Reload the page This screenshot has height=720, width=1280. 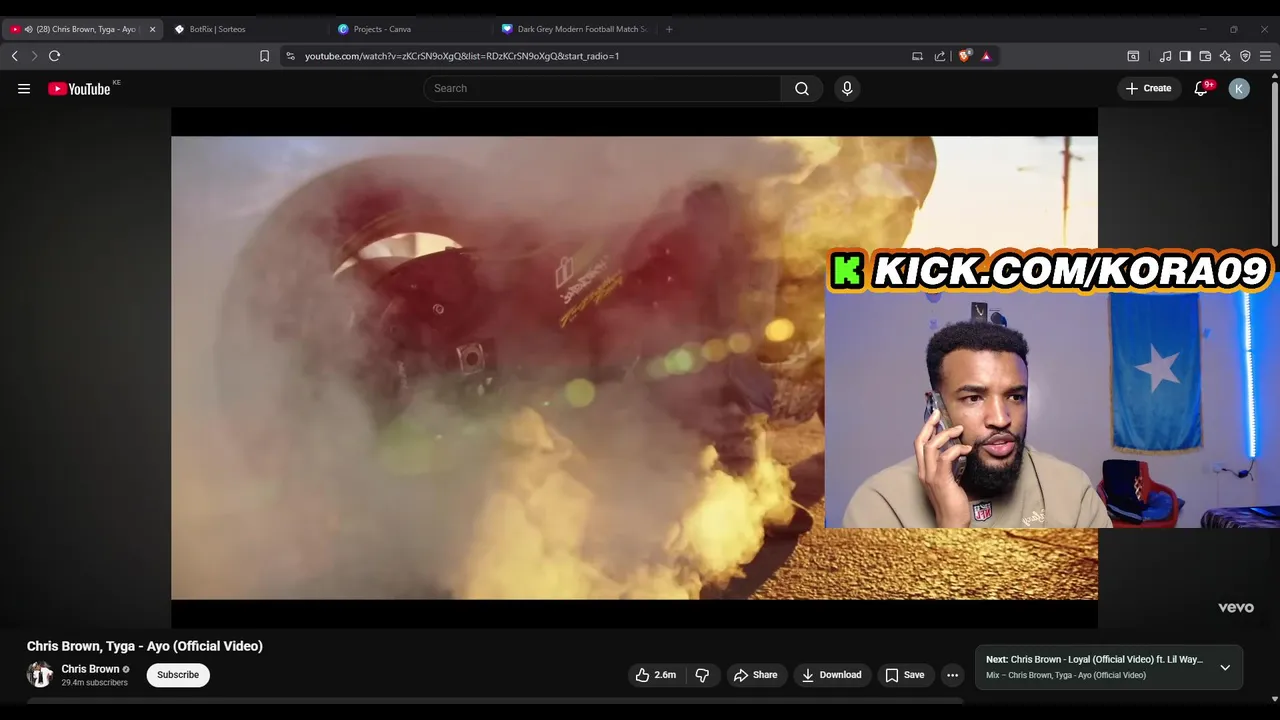tap(55, 56)
